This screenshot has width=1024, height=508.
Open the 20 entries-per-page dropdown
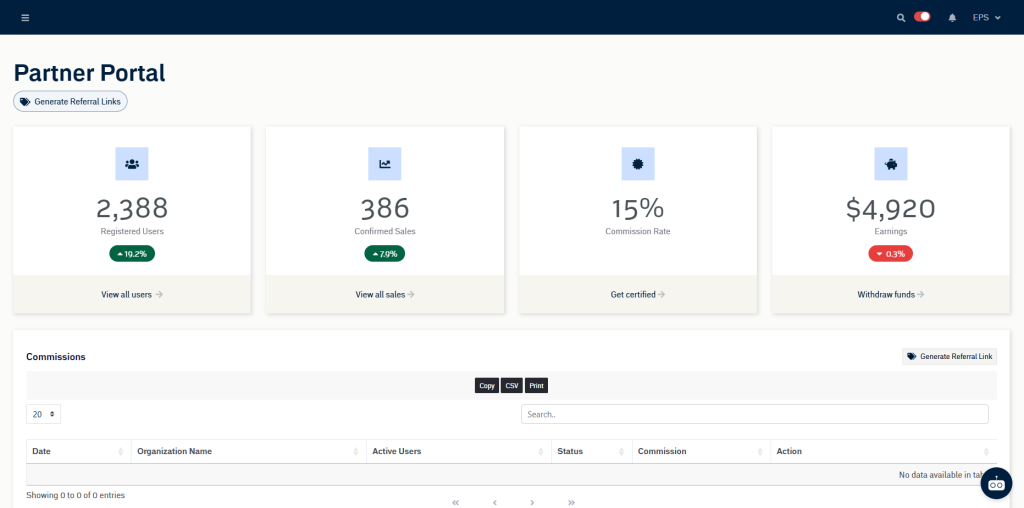pyautogui.click(x=43, y=414)
